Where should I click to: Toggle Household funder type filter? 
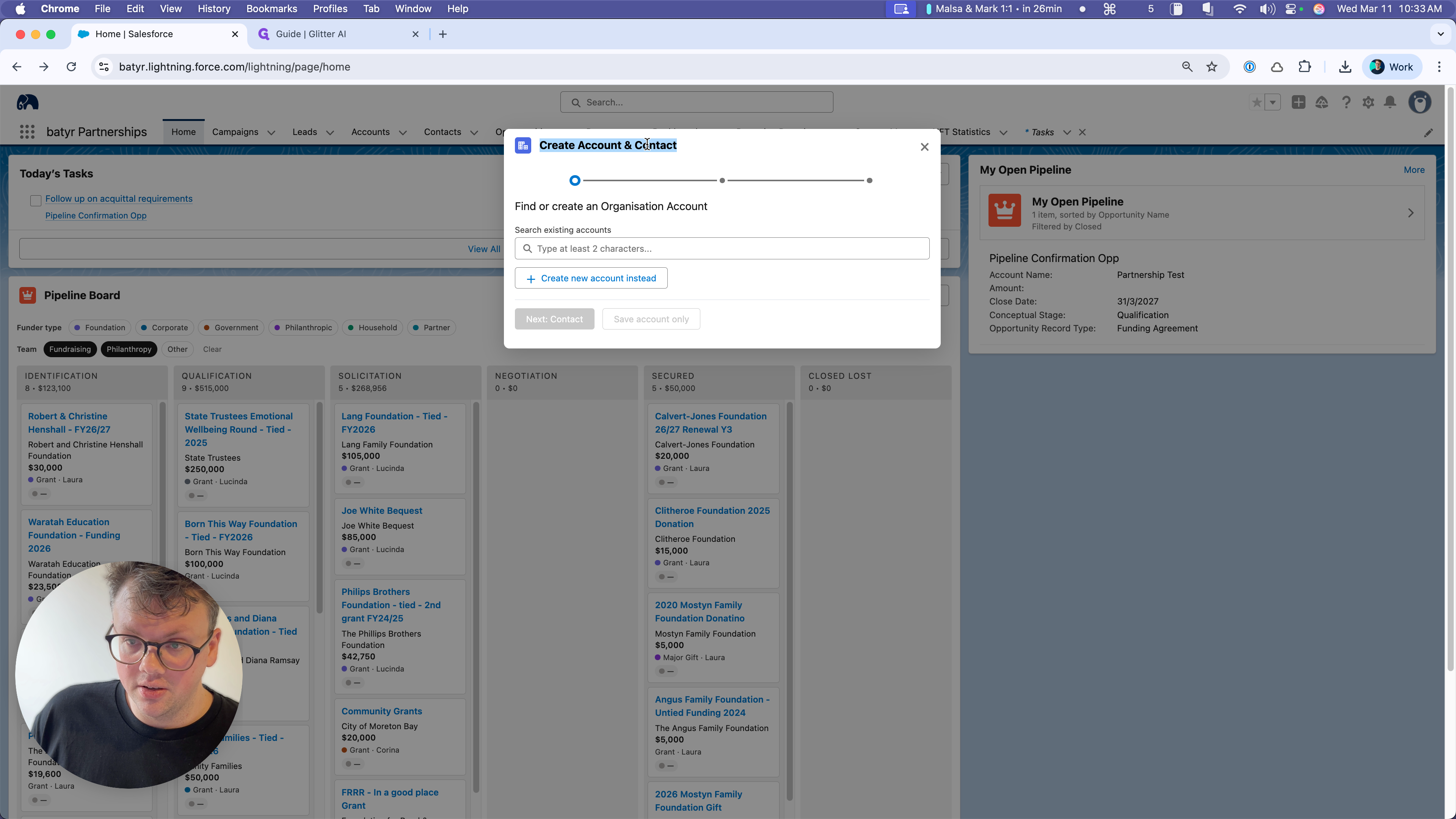372,328
